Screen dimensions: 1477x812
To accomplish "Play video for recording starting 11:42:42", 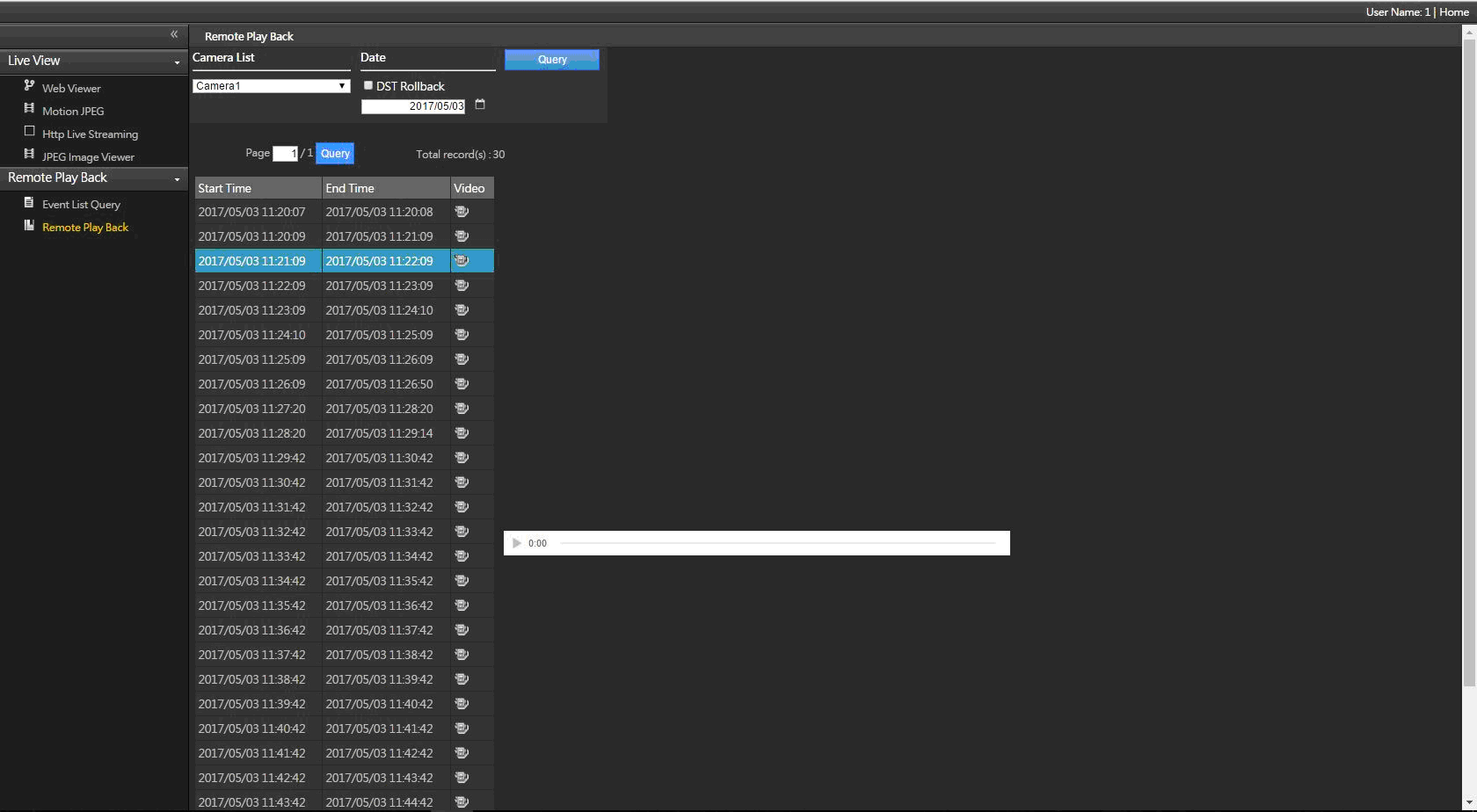I will pyautogui.click(x=462, y=778).
